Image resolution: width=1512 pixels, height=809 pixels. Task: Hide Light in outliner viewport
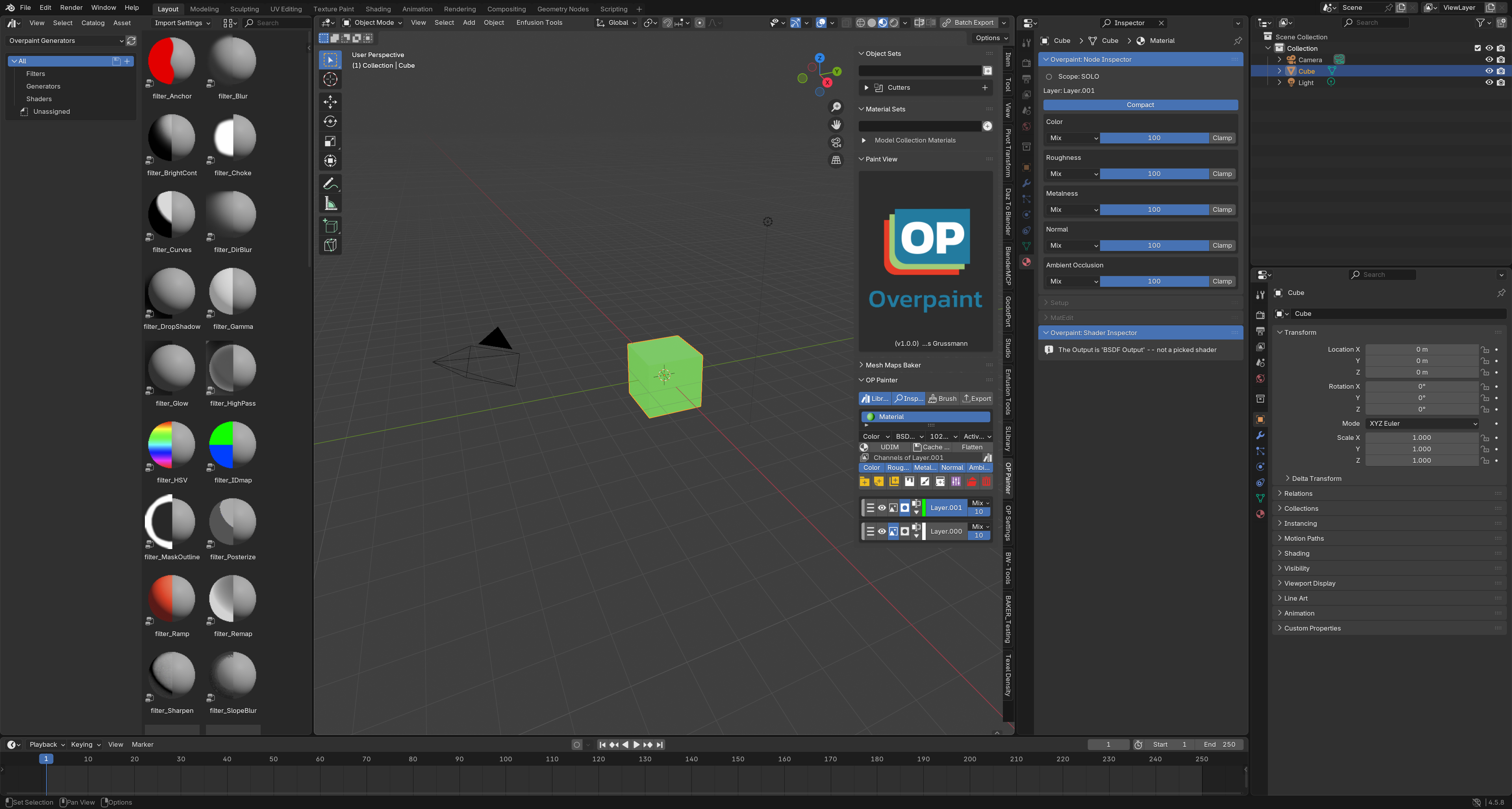[x=1489, y=83]
